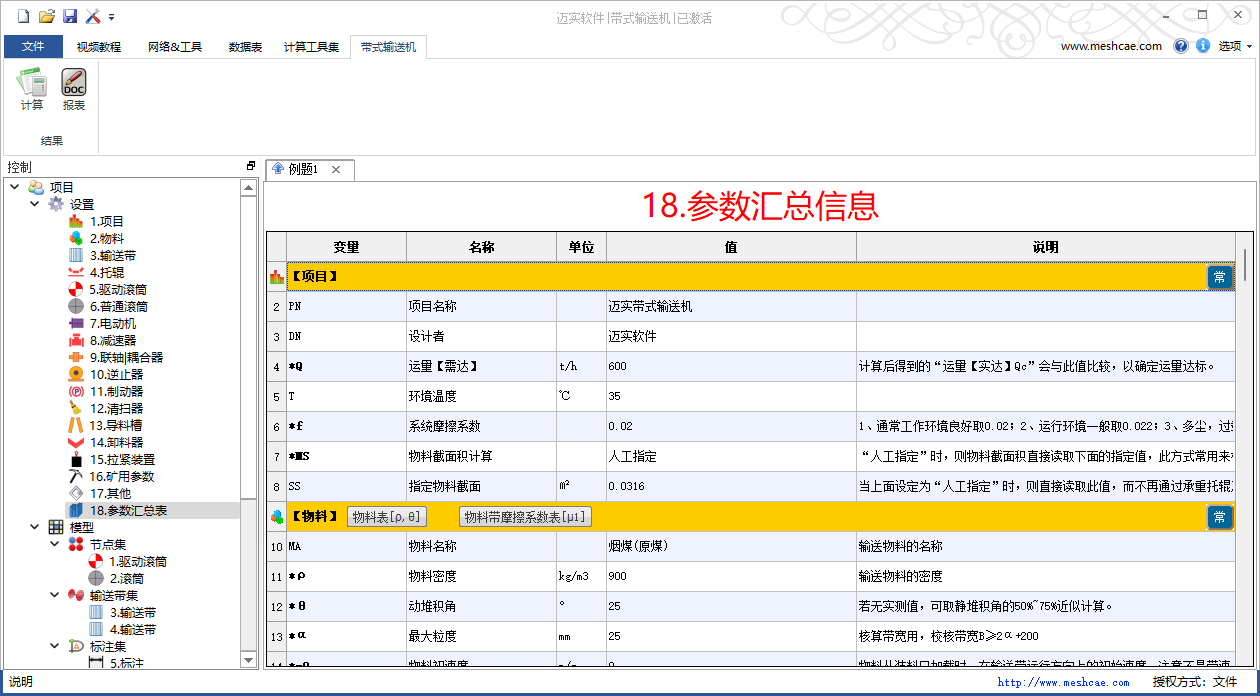Click the Open folder icon in title bar
Image resolution: width=1260 pixels, height=696 pixels.
point(46,16)
